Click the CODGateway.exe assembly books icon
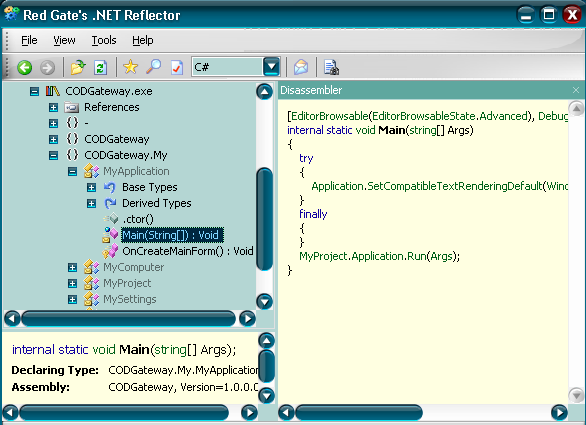The width and height of the screenshot is (586, 425). coord(53,91)
